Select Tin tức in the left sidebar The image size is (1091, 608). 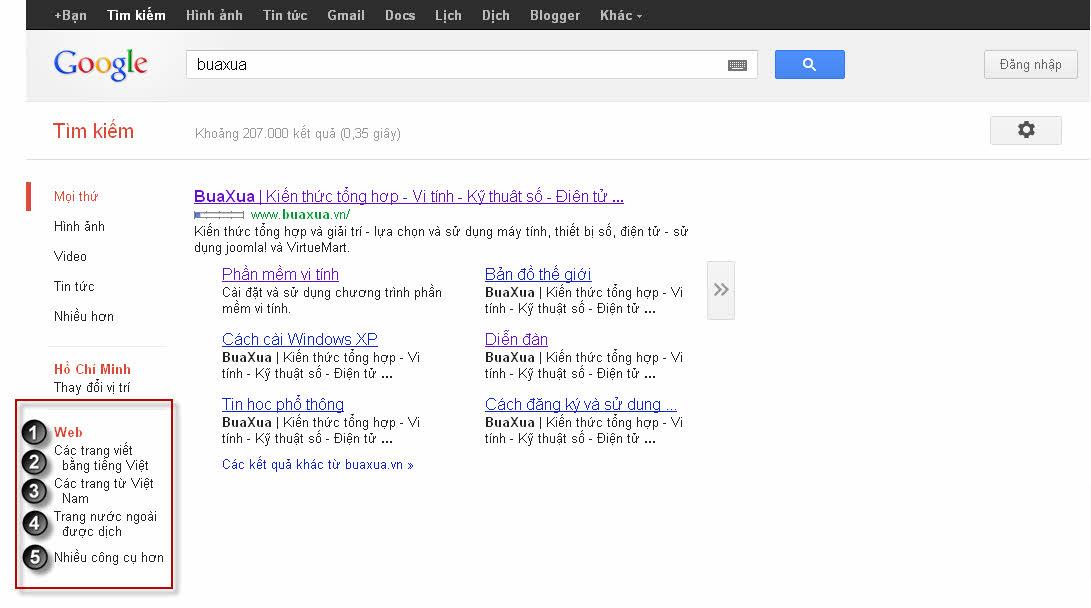[74, 287]
